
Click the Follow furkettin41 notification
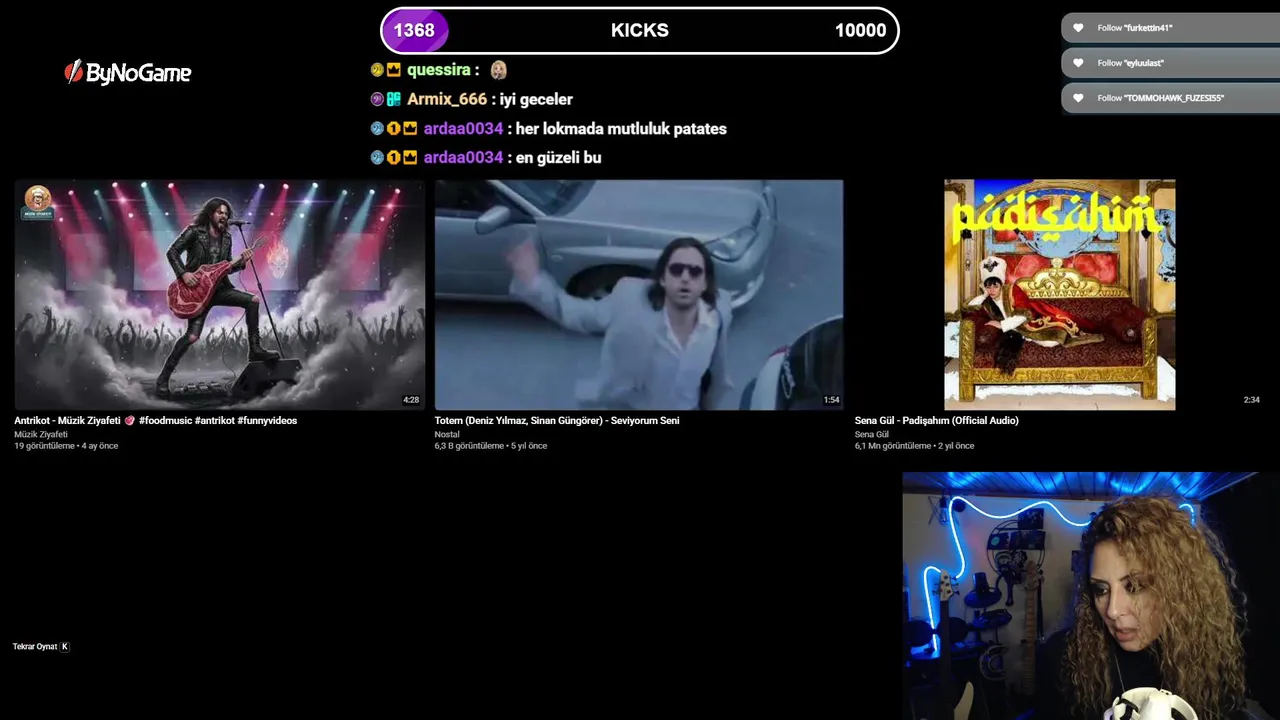point(1170,28)
